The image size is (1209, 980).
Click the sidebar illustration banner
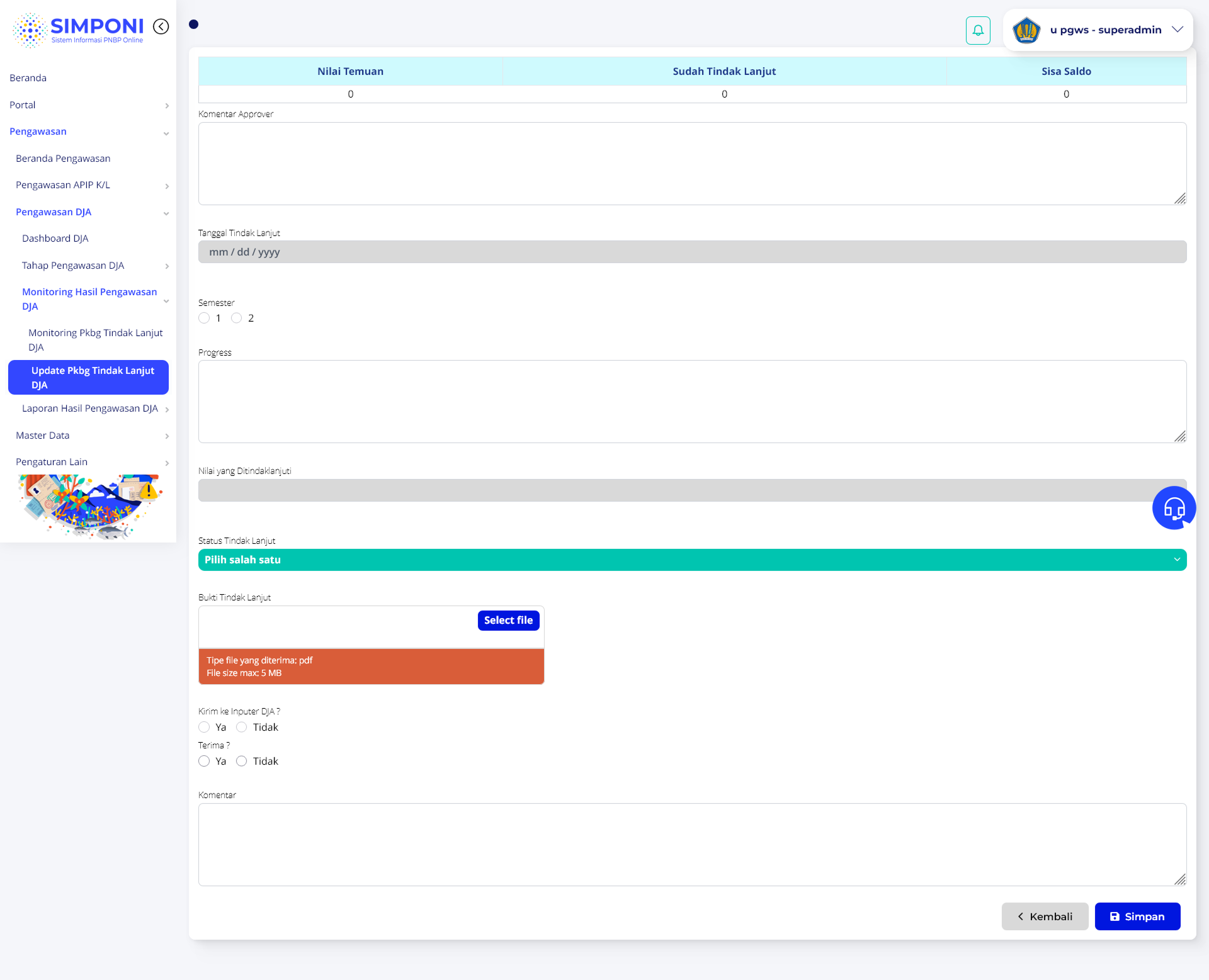pyautogui.click(x=90, y=507)
